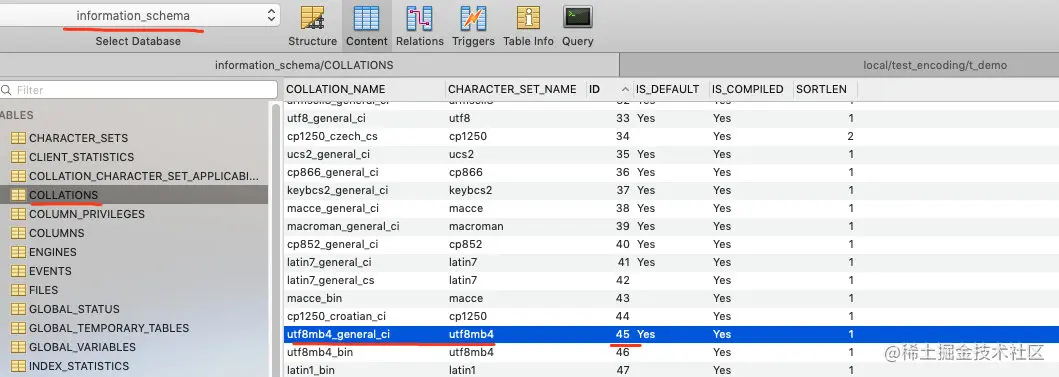The height and width of the screenshot is (377, 1059).
Task: Open the Structure view icon
Action: point(312,18)
